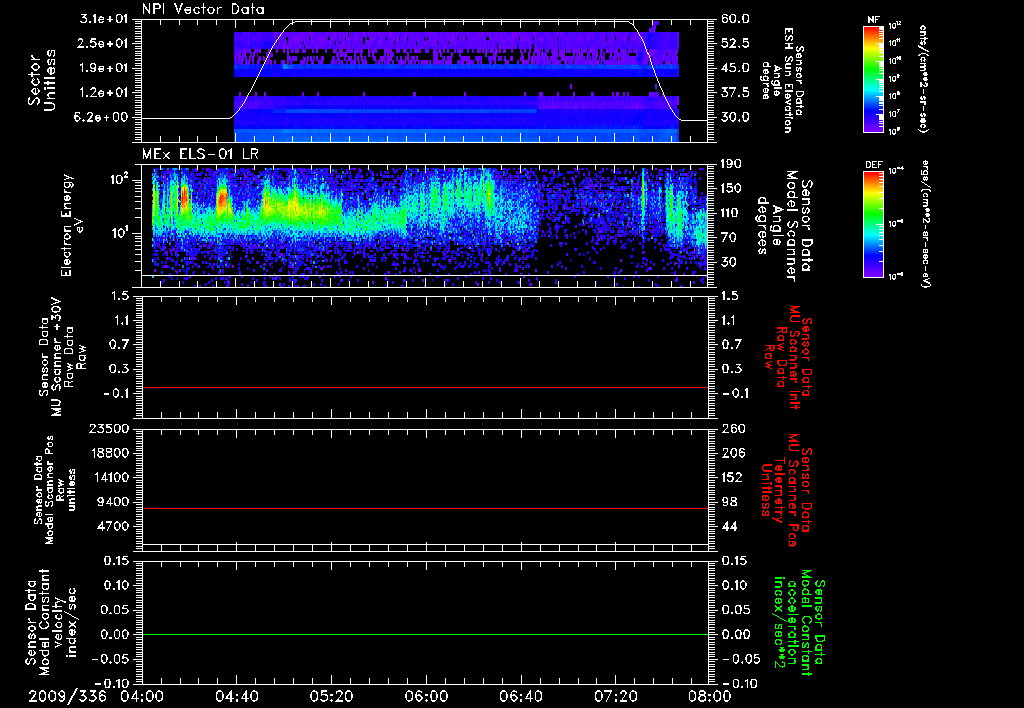Viewport: 1024px width, 708px height.
Task: Pick the 04:40 time axis label
Action: point(236,696)
